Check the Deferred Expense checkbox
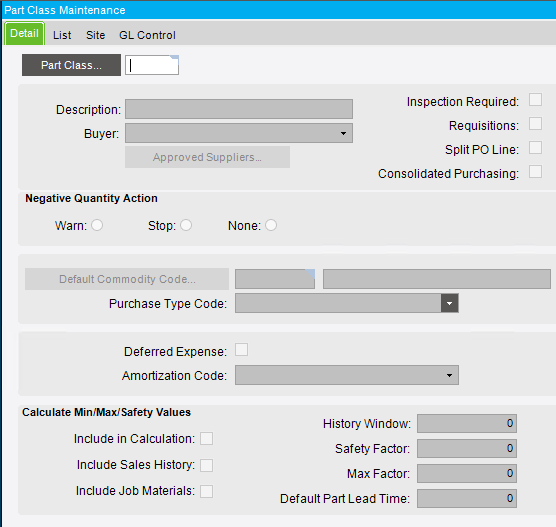 click(241, 350)
